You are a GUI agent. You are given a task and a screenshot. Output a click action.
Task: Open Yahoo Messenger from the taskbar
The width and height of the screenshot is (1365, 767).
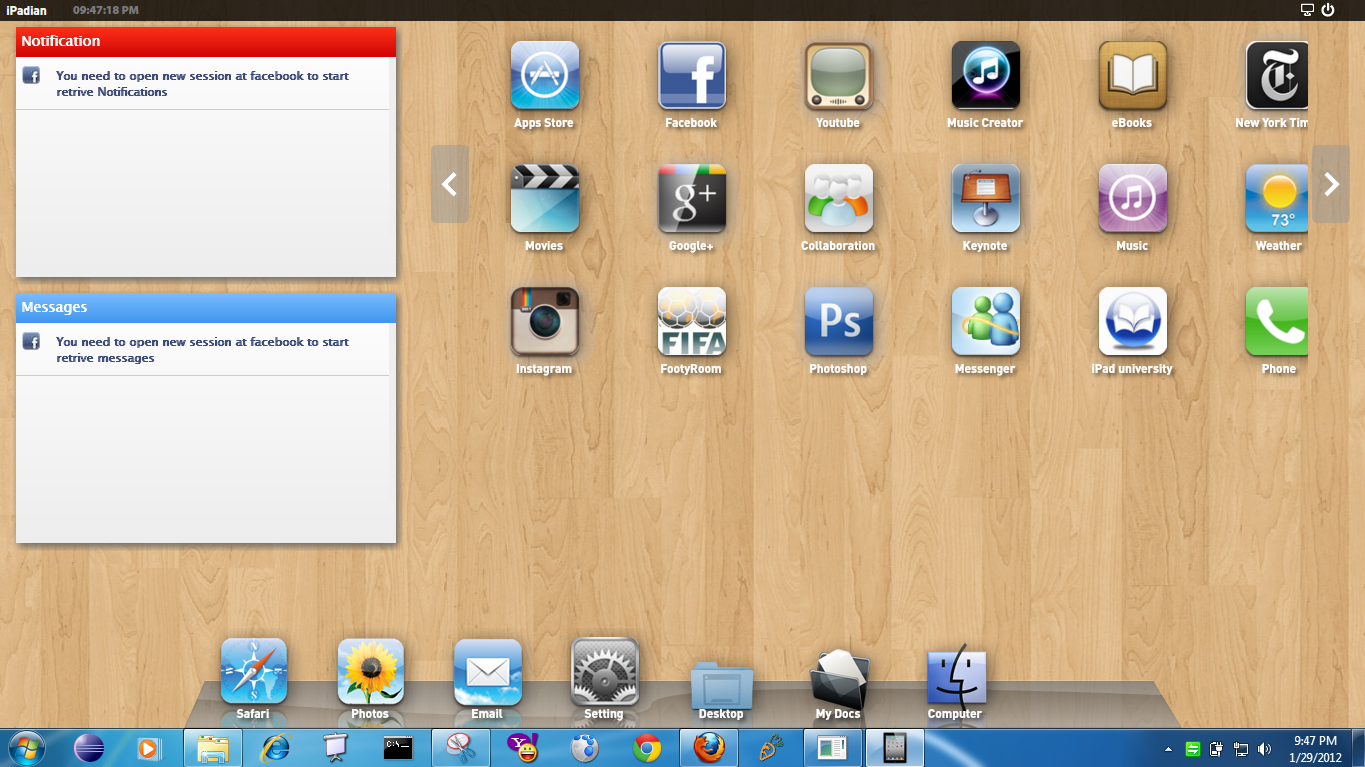coord(523,748)
